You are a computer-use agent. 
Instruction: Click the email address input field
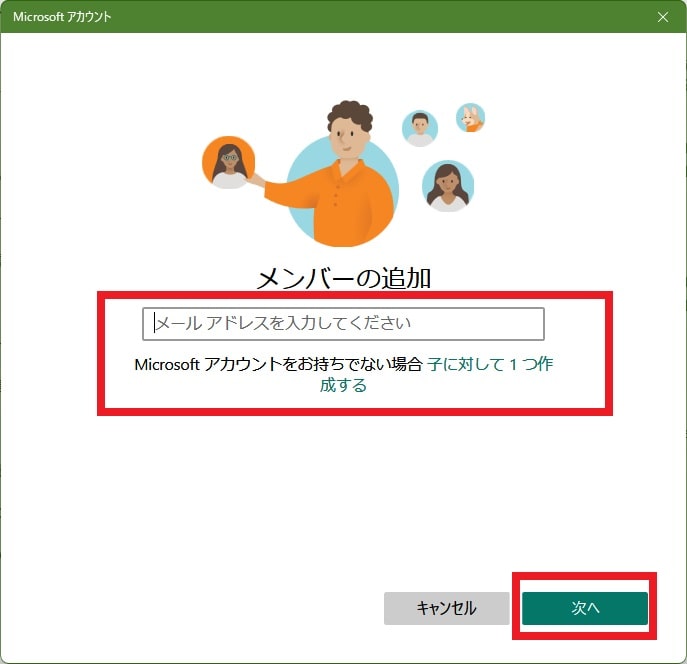(343, 324)
